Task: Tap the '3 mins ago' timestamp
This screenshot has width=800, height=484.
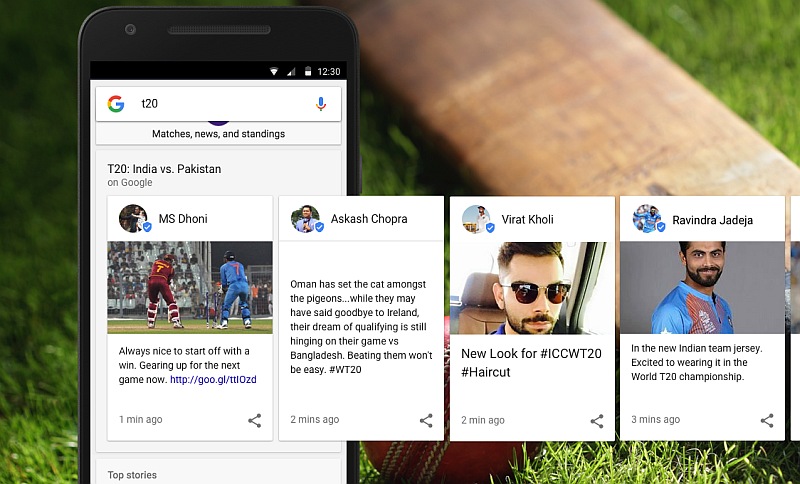Action: 656,420
